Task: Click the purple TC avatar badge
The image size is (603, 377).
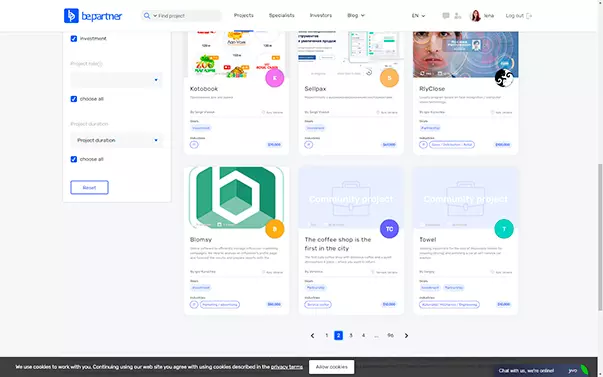Action: point(389,229)
